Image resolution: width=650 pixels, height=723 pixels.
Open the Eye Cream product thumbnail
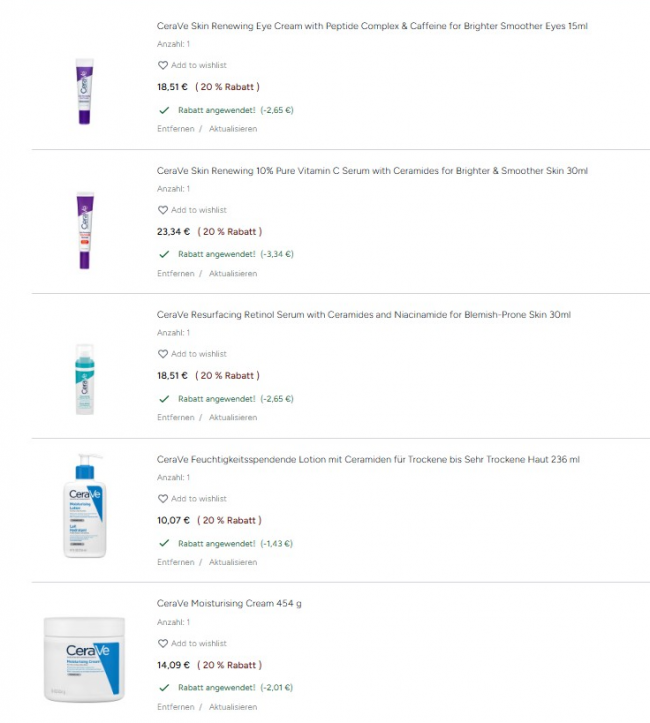(84, 91)
